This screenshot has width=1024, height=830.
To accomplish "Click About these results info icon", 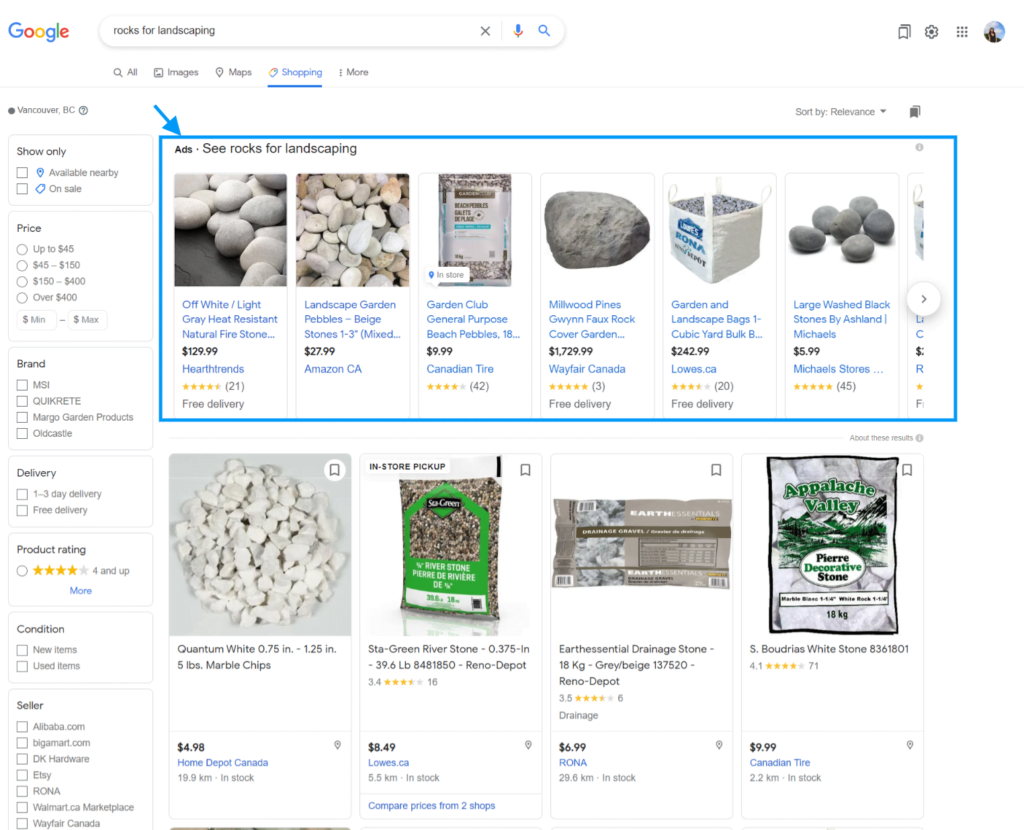I will tap(920, 438).
